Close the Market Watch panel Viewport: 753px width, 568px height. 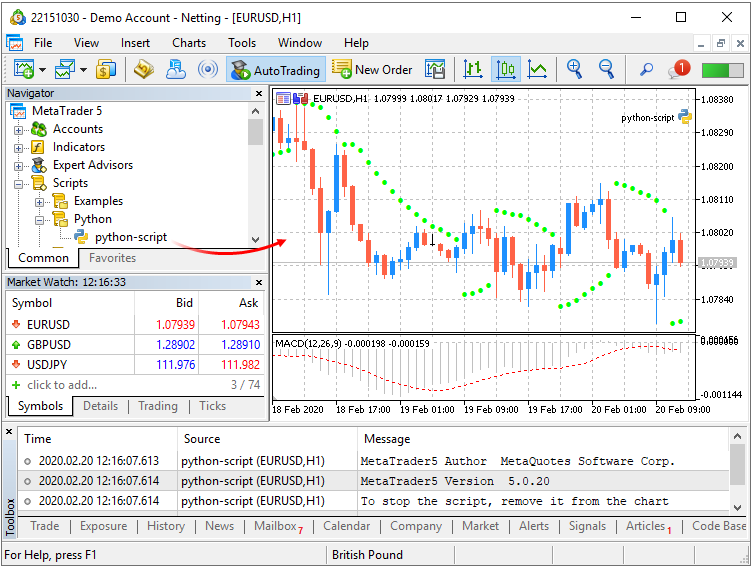pyautogui.click(x=259, y=282)
